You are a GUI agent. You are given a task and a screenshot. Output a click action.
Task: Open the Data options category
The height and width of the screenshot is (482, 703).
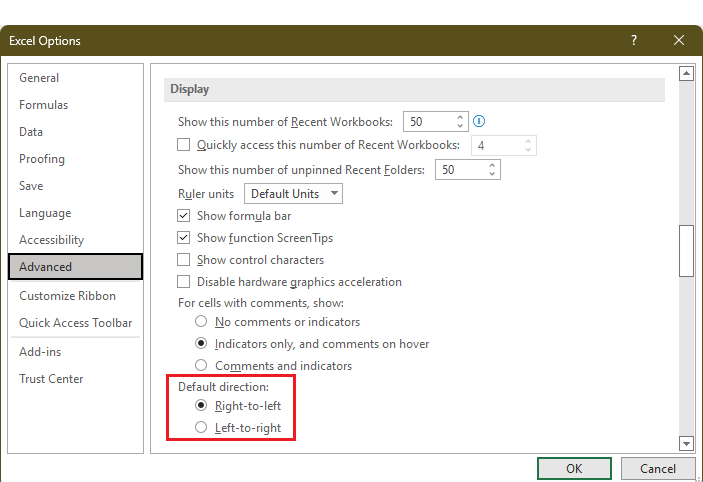[75, 132]
